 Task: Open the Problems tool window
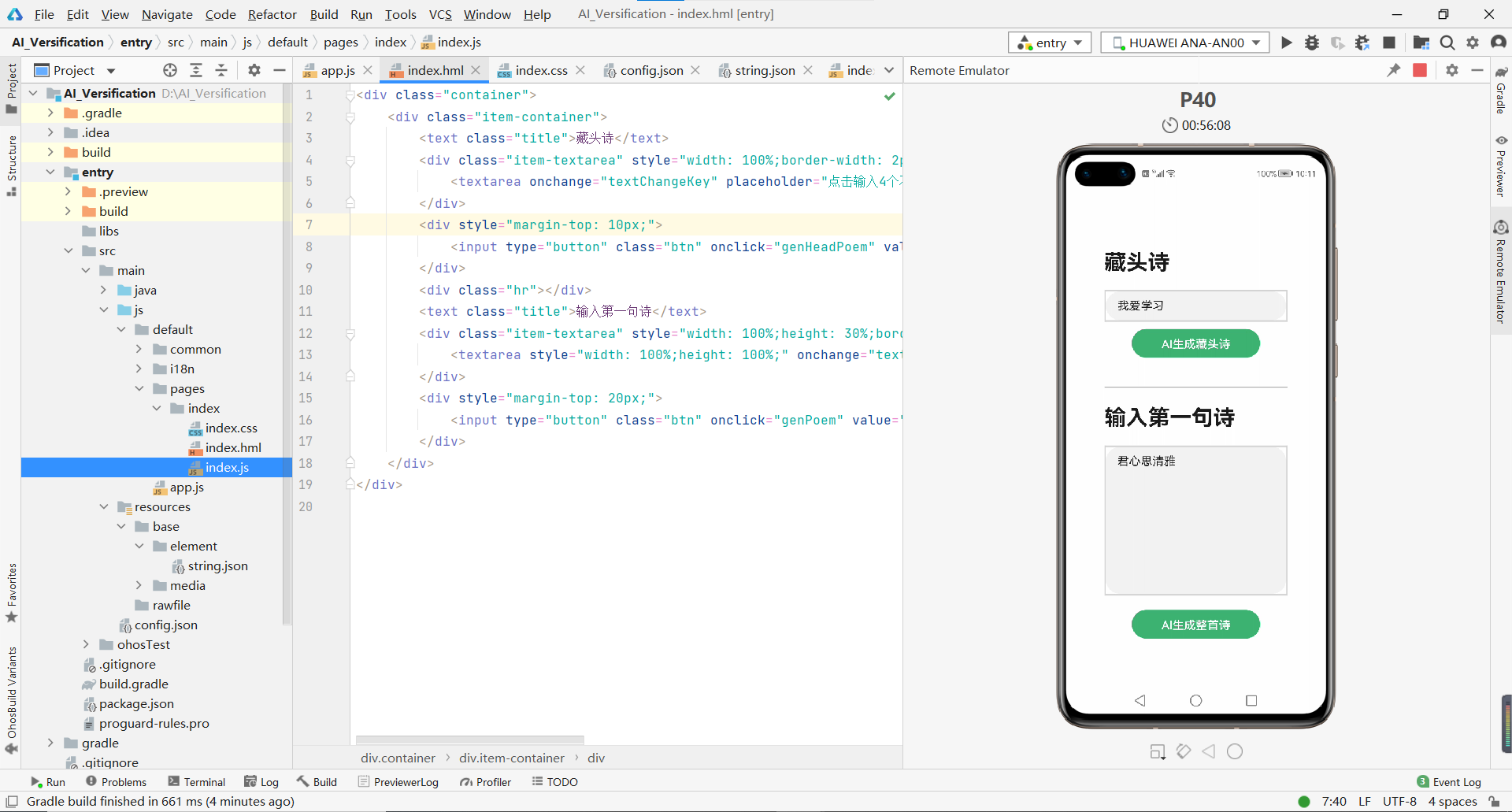(117, 782)
